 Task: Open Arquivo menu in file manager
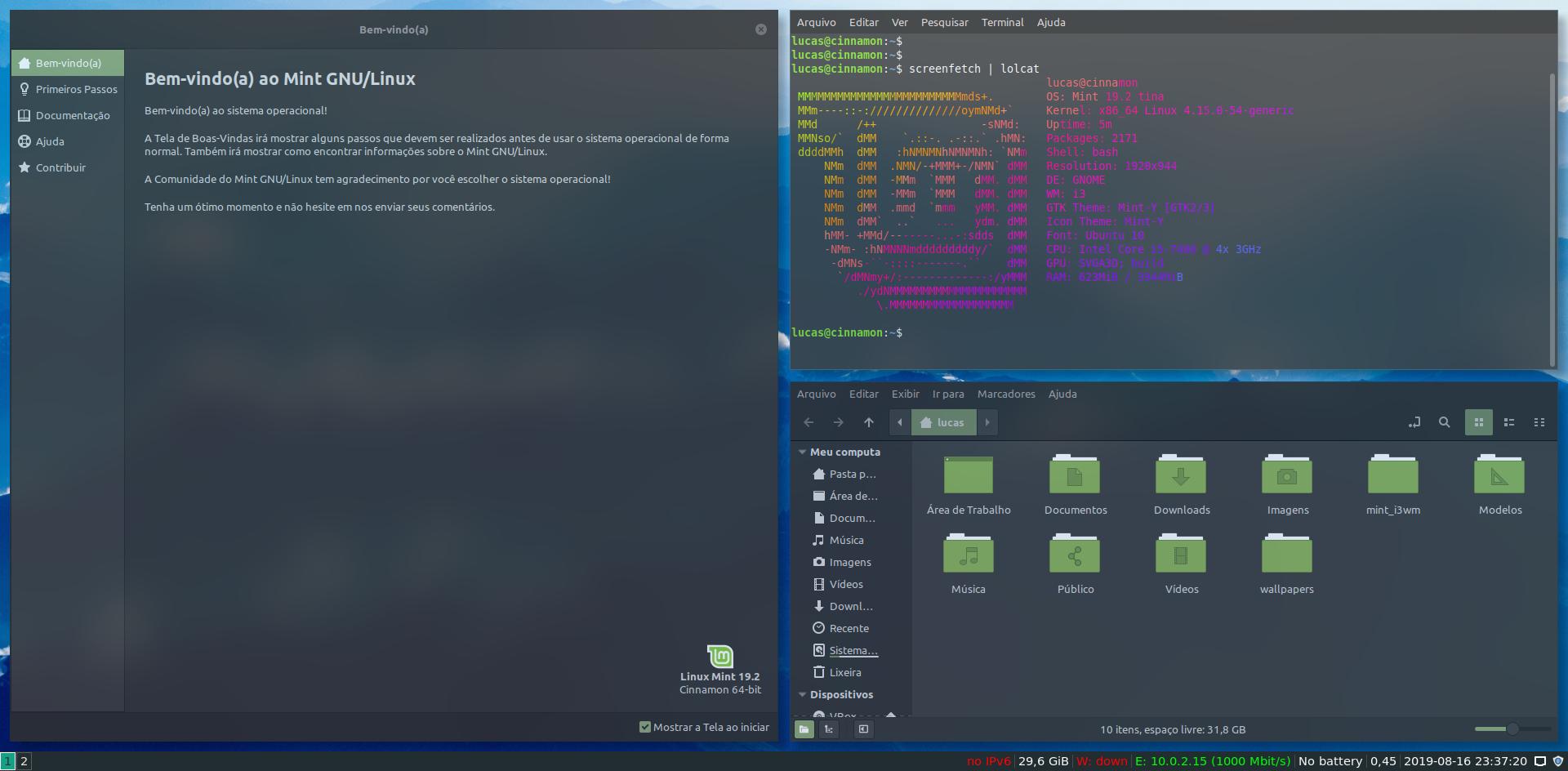tap(816, 394)
